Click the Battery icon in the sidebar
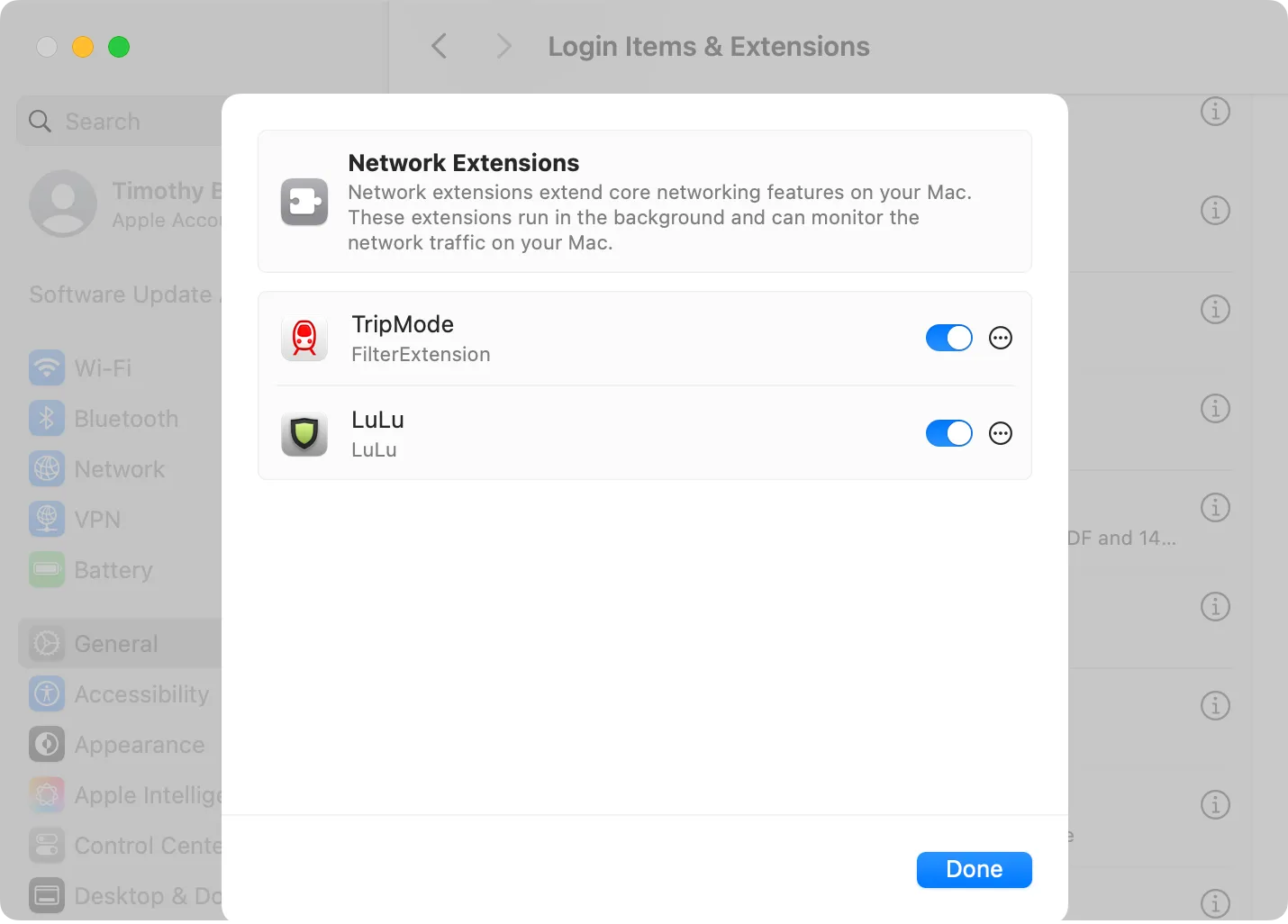This screenshot has width=1288, height=924. coord(46,569)
